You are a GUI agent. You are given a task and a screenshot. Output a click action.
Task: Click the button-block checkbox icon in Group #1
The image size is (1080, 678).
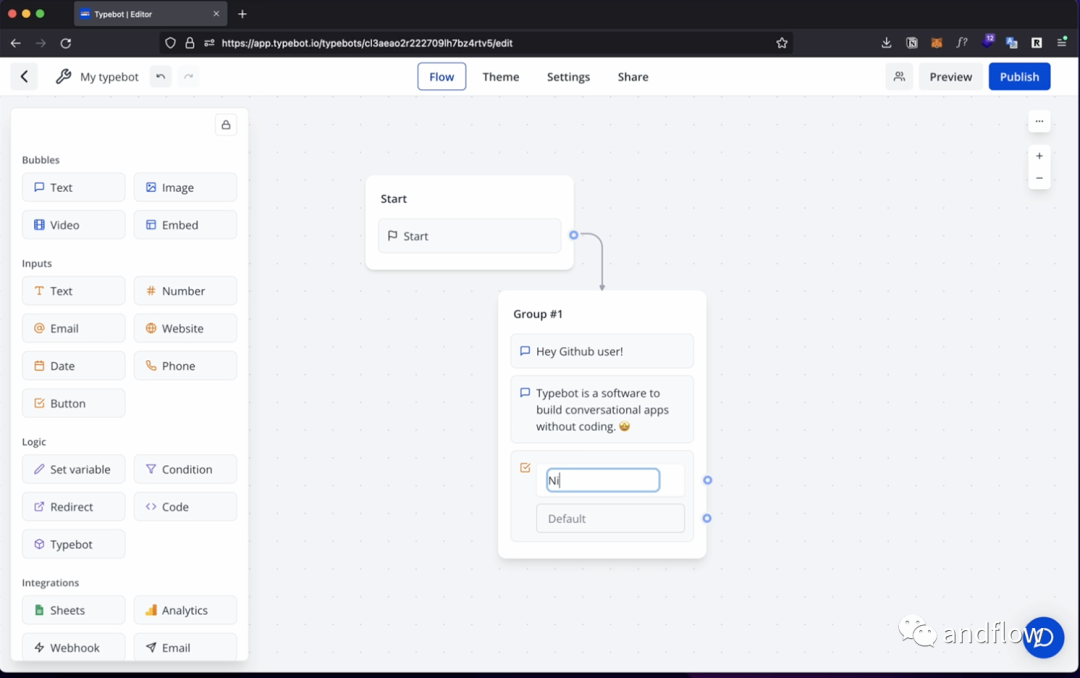(x=525, y=468)
